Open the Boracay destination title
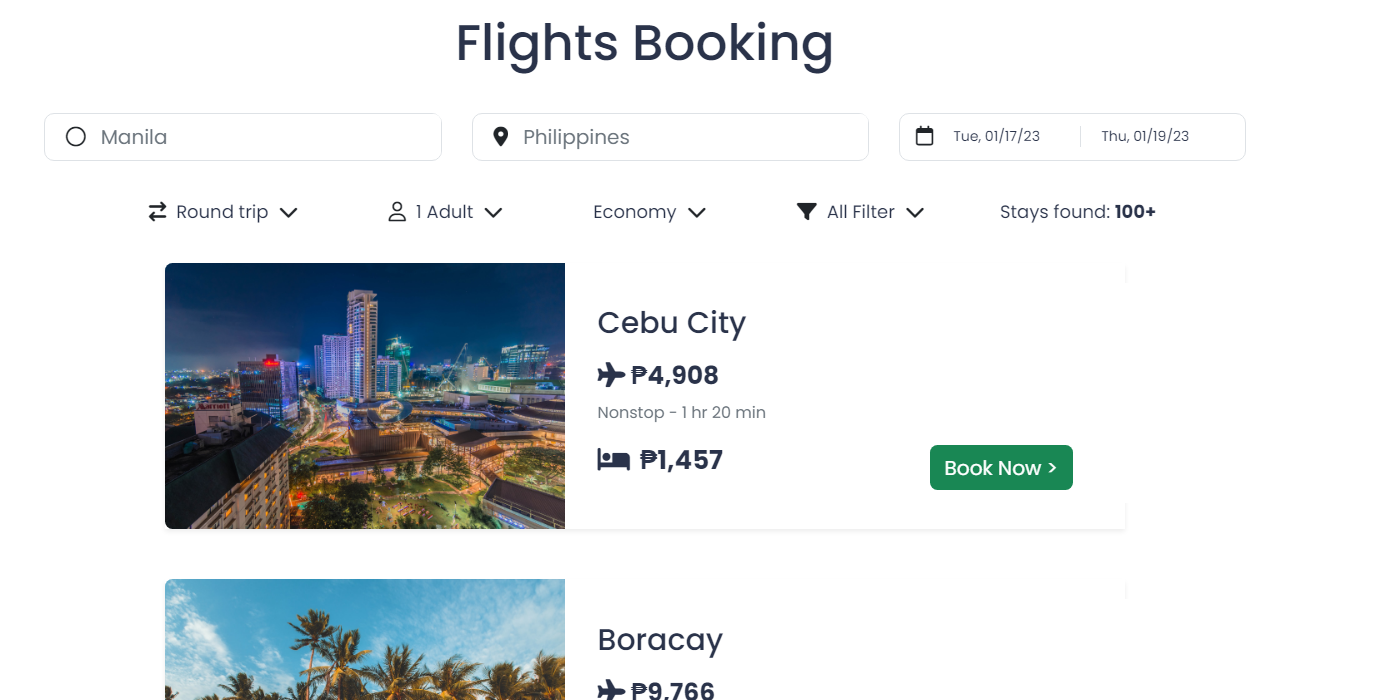 click(x=660, y=640)
